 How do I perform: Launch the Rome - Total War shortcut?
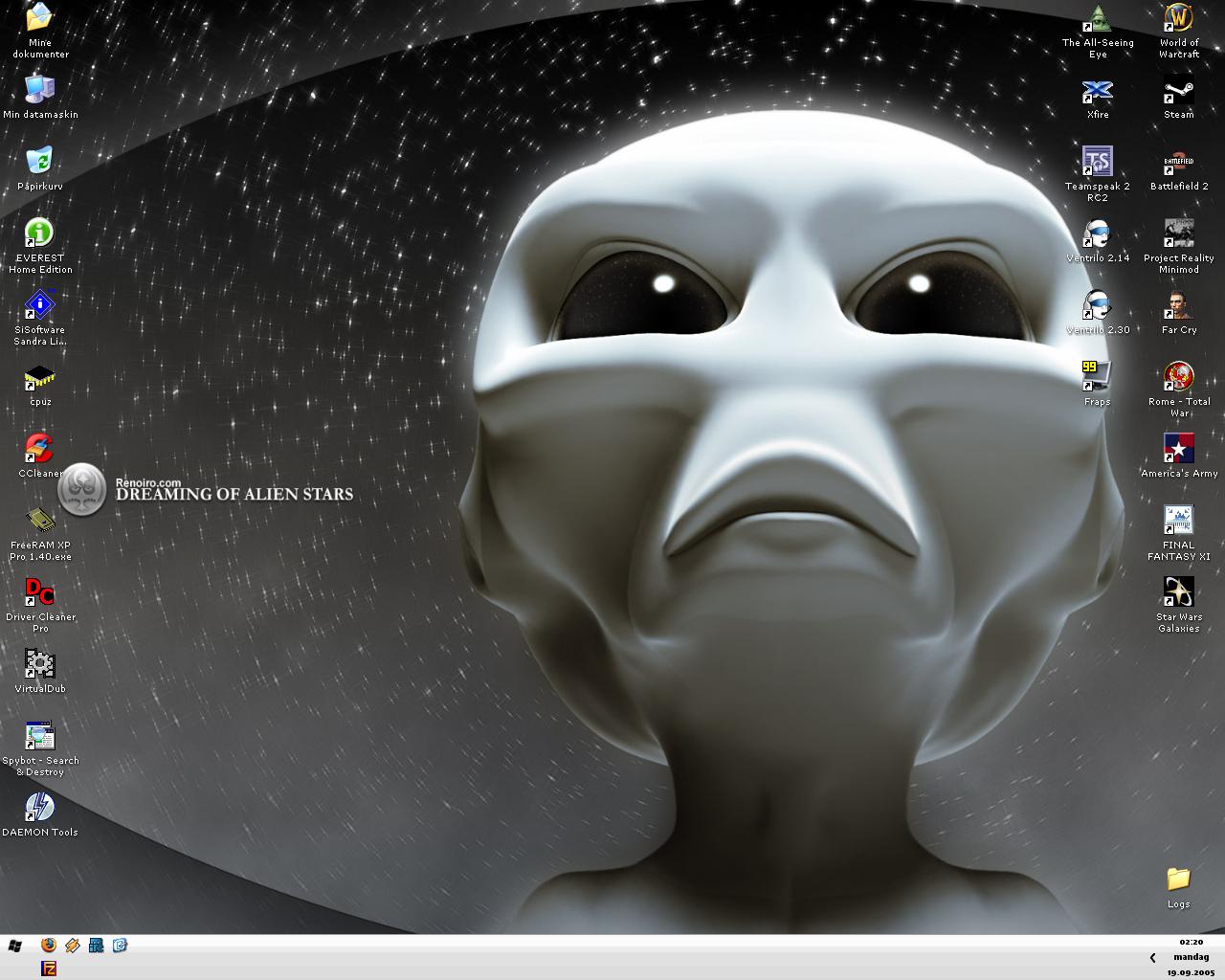point(1178,377)
